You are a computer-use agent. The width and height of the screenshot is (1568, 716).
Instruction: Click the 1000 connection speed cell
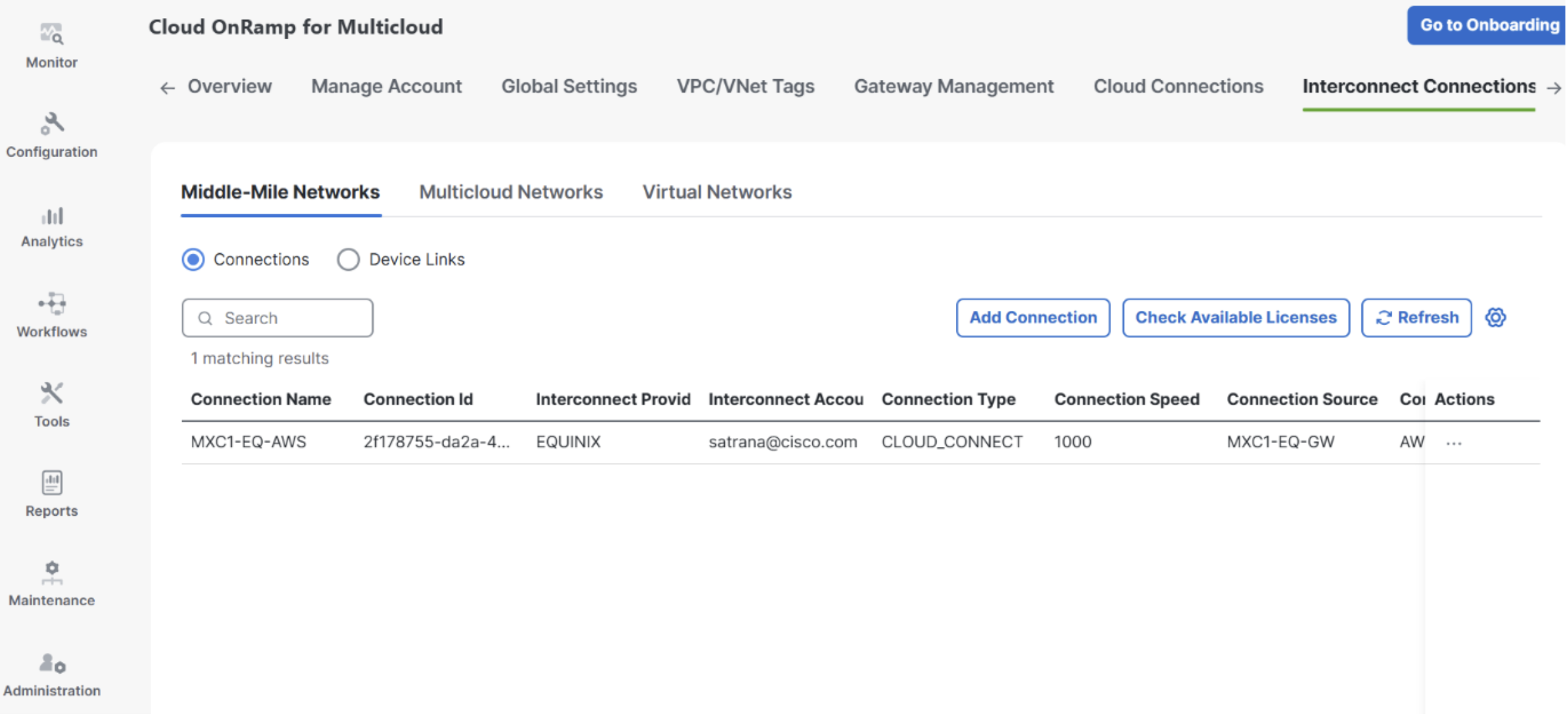coord(1074,442)
